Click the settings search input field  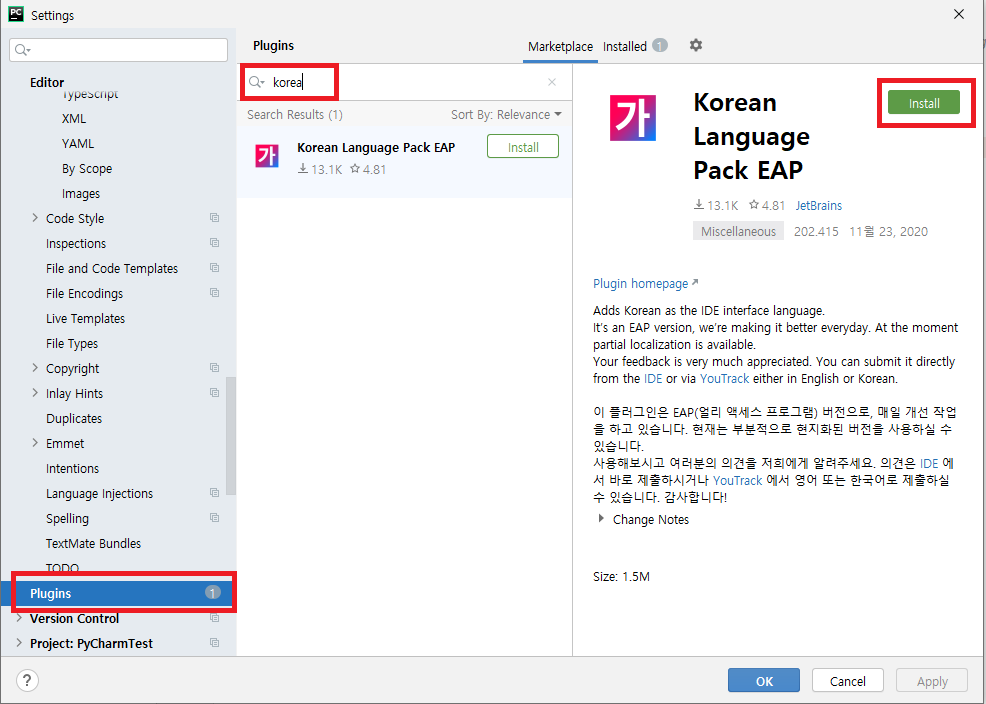118,50
